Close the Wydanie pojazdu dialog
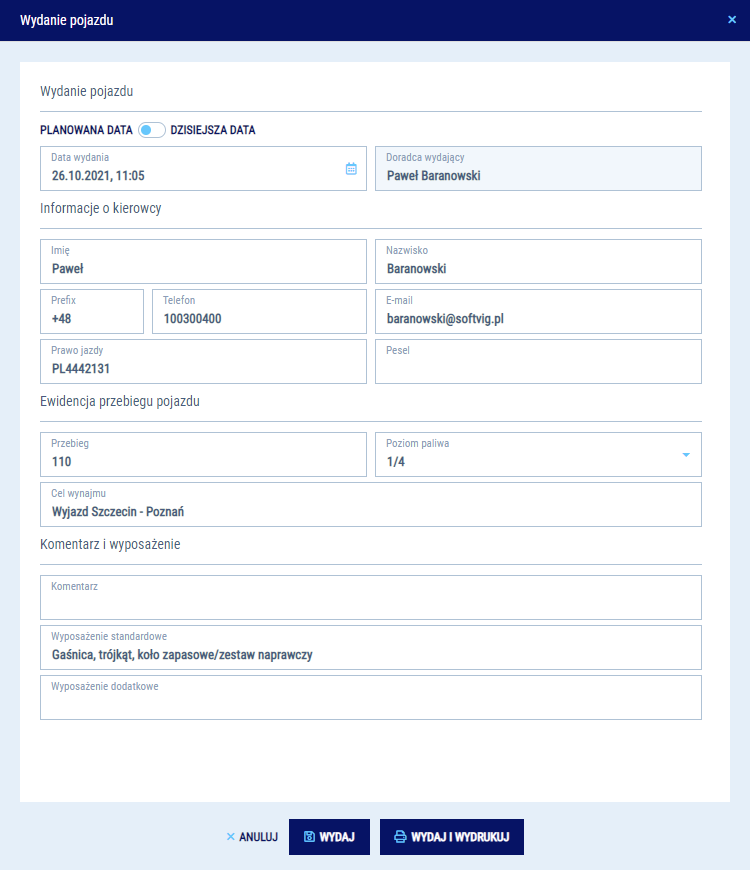This screenshot has width=750, height=870. pyautogui.click(x=731, y=20)
